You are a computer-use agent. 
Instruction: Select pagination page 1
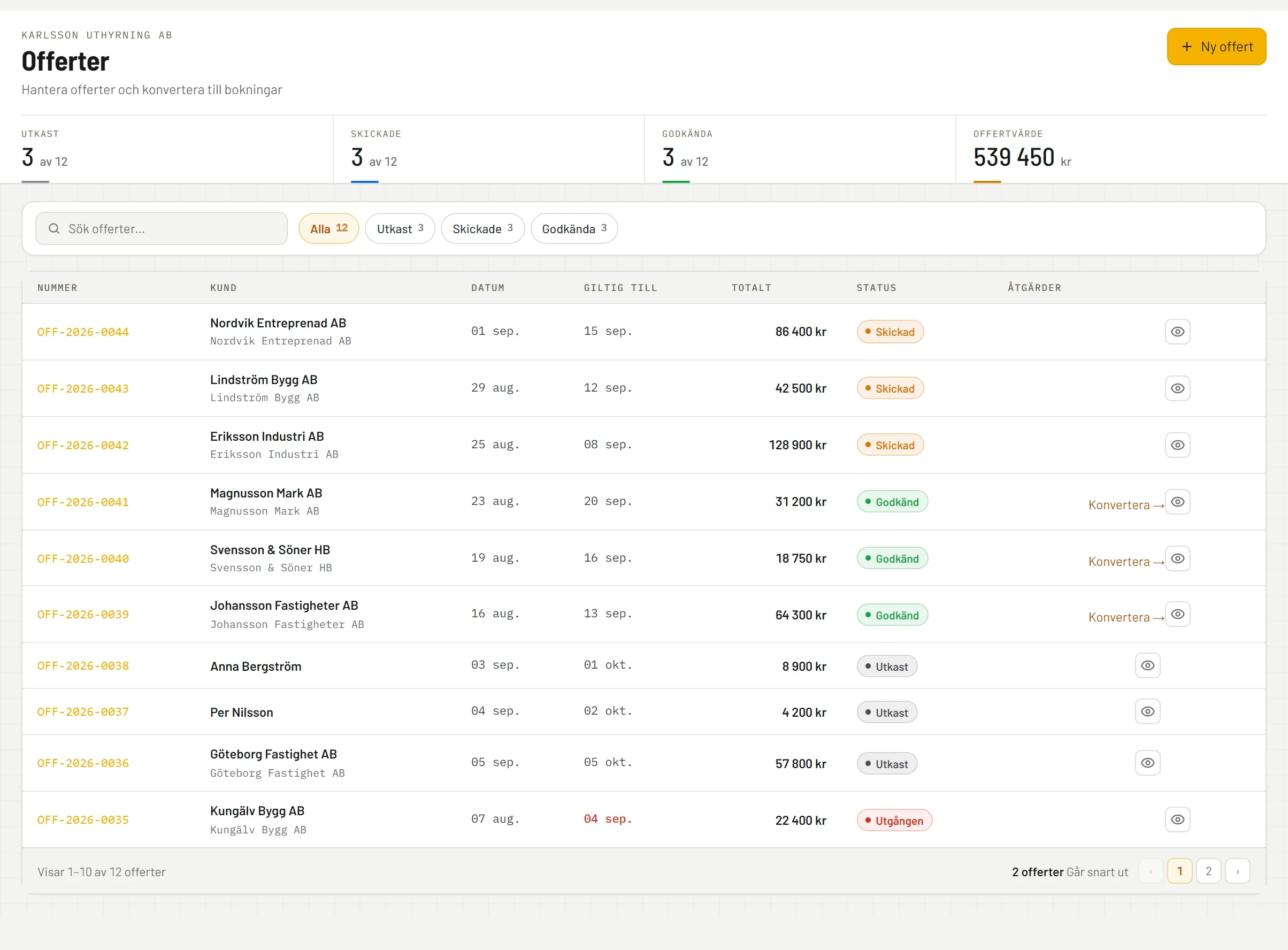1179,871
